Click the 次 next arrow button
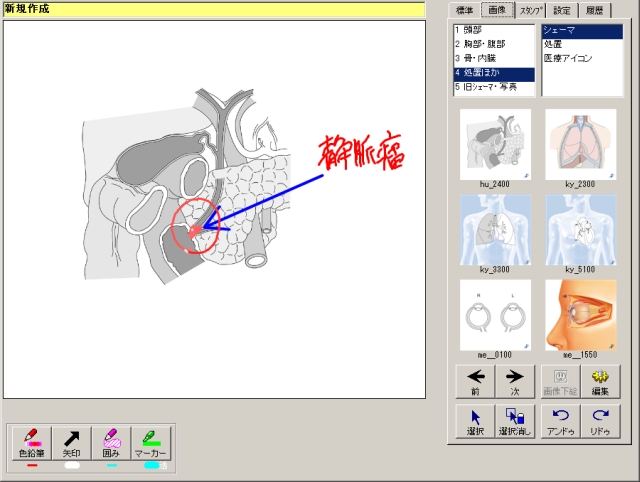This screenshot has height=482, width=640. 515,382
